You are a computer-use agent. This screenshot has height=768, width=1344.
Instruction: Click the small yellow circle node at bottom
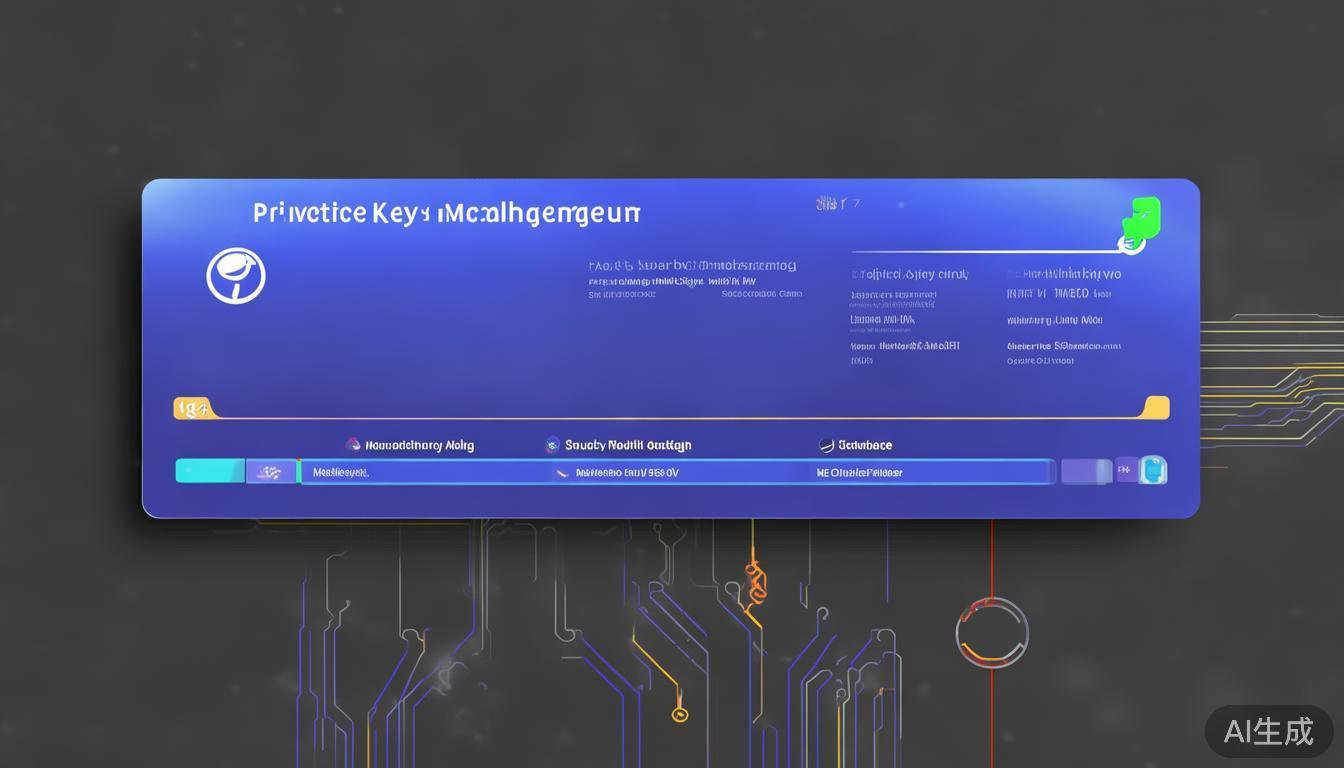point(680,714)
